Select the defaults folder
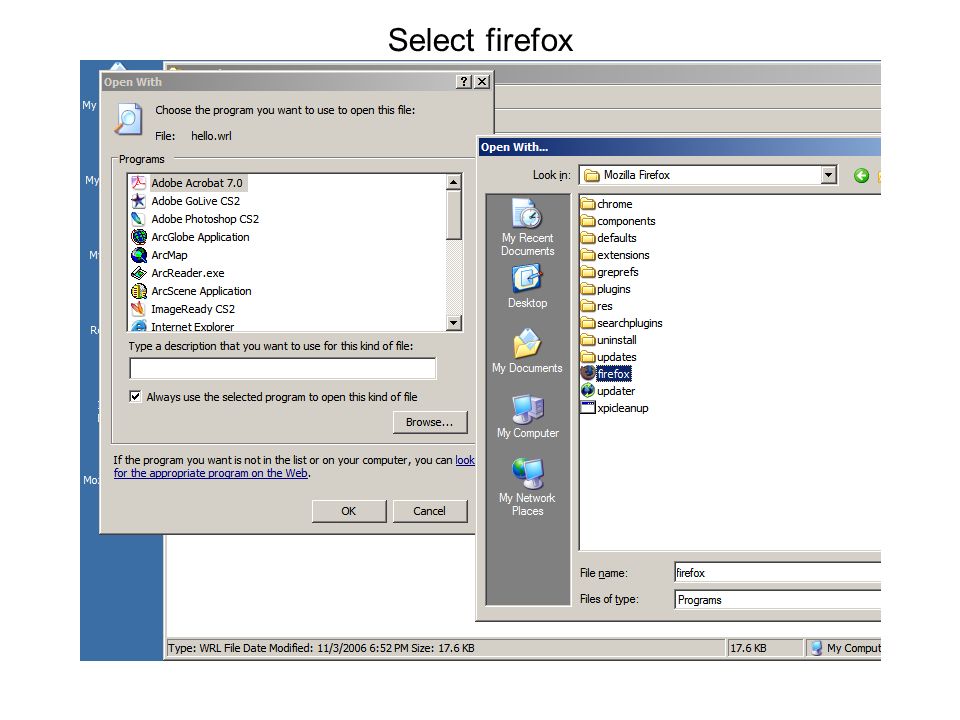This screenshot has width=960, height=720. pos(609,238)
